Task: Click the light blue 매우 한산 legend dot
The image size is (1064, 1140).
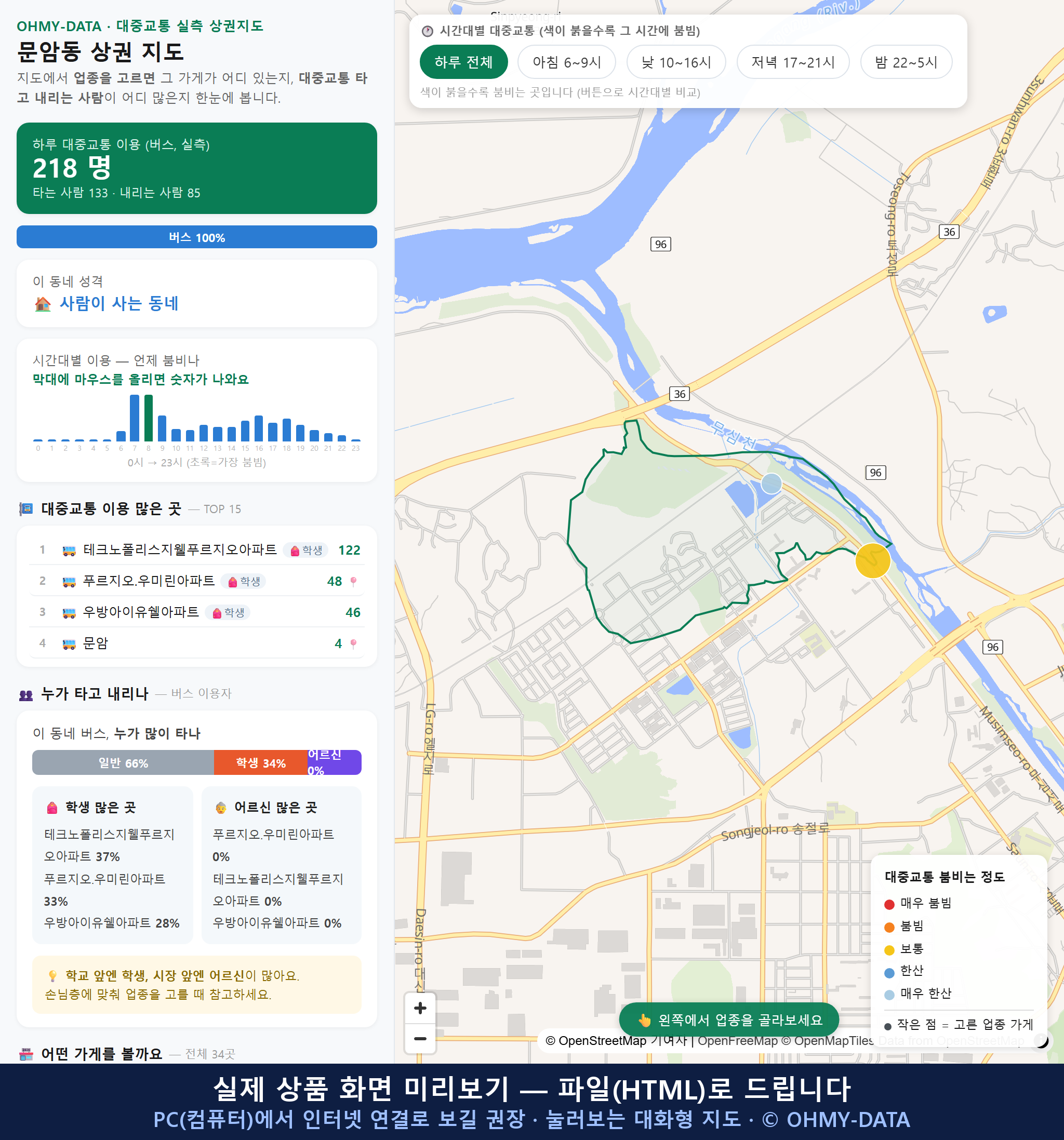Action: (x=889, y=995)
